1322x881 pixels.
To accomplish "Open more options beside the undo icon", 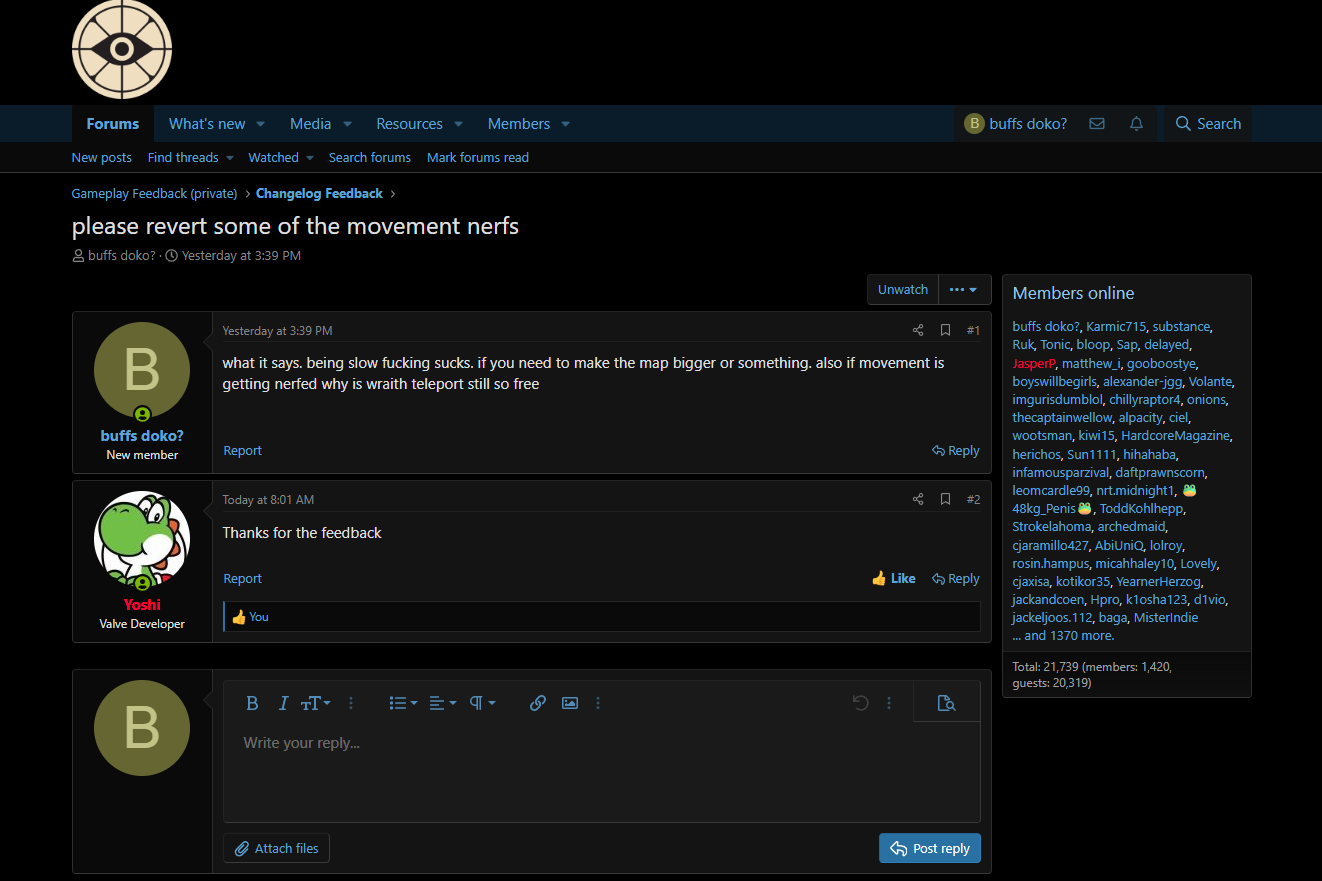I will pyautogui.click(x=889, y=703).
